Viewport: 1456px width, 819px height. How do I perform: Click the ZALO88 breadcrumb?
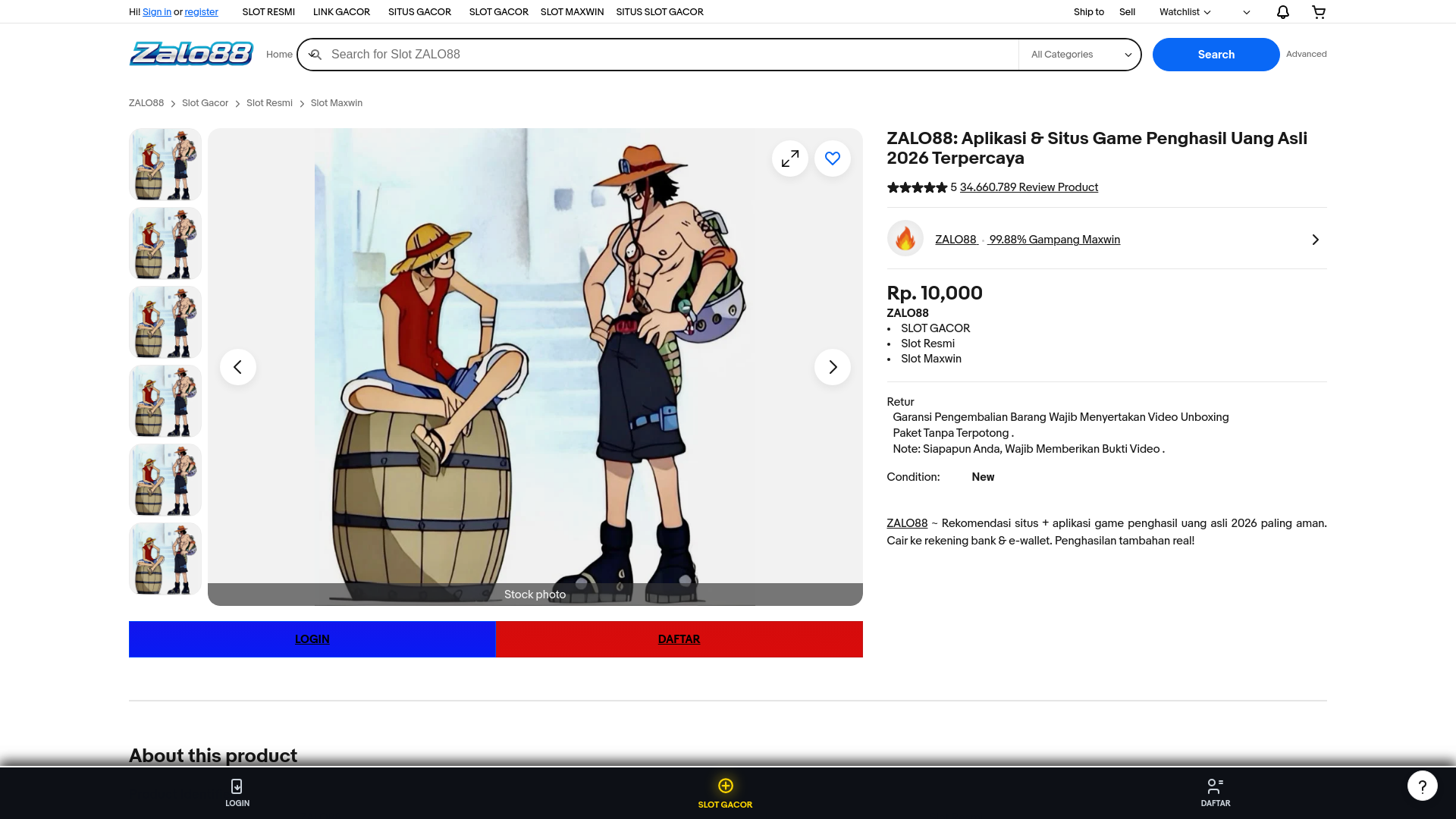[x=146, y=103]
